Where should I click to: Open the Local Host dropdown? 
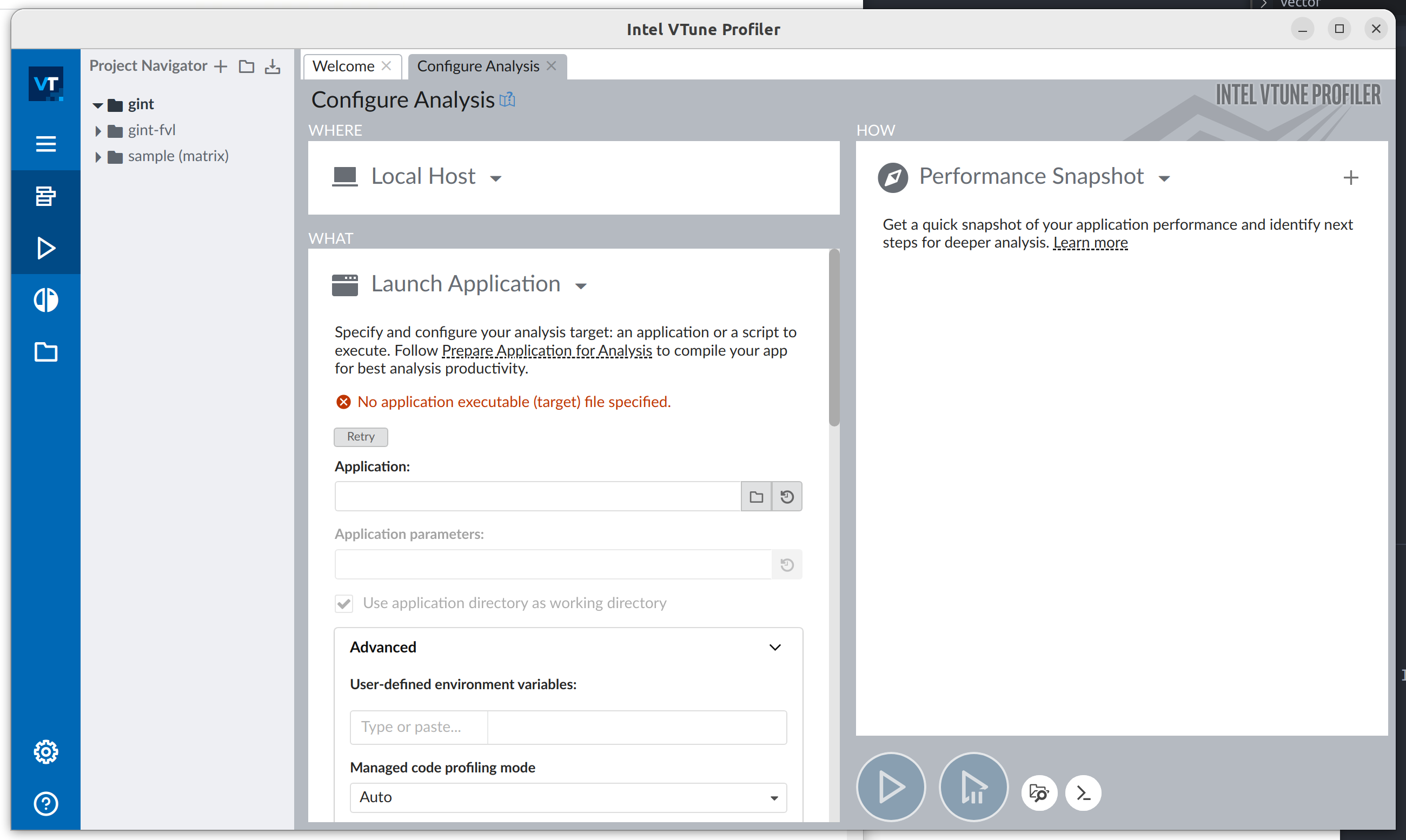coord(495,178)
